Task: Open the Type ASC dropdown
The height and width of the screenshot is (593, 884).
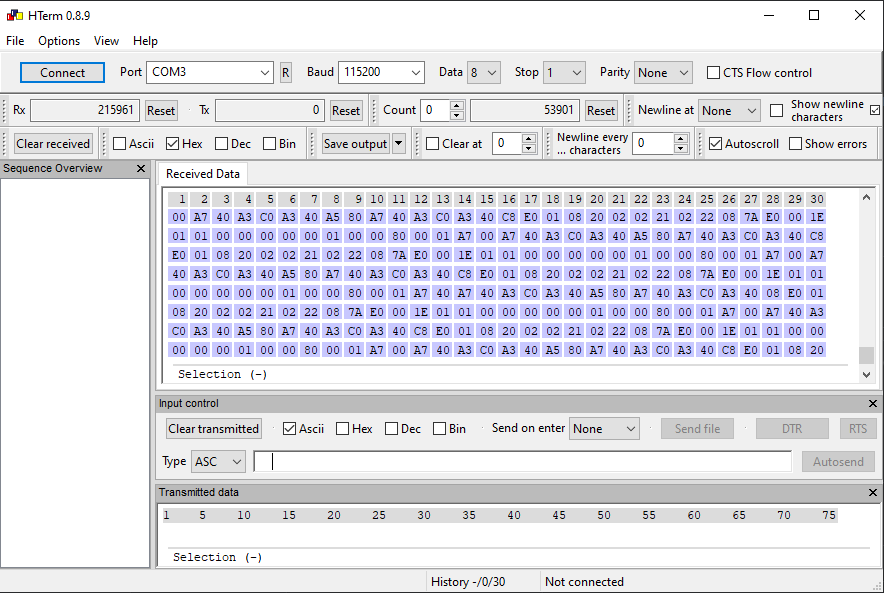Action: (x=218, y=462)
